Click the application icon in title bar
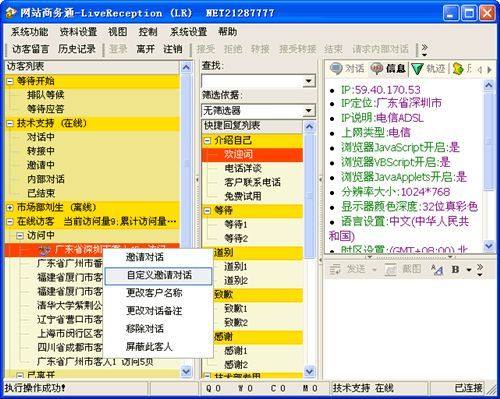500x399 pixels. (11, 13)
